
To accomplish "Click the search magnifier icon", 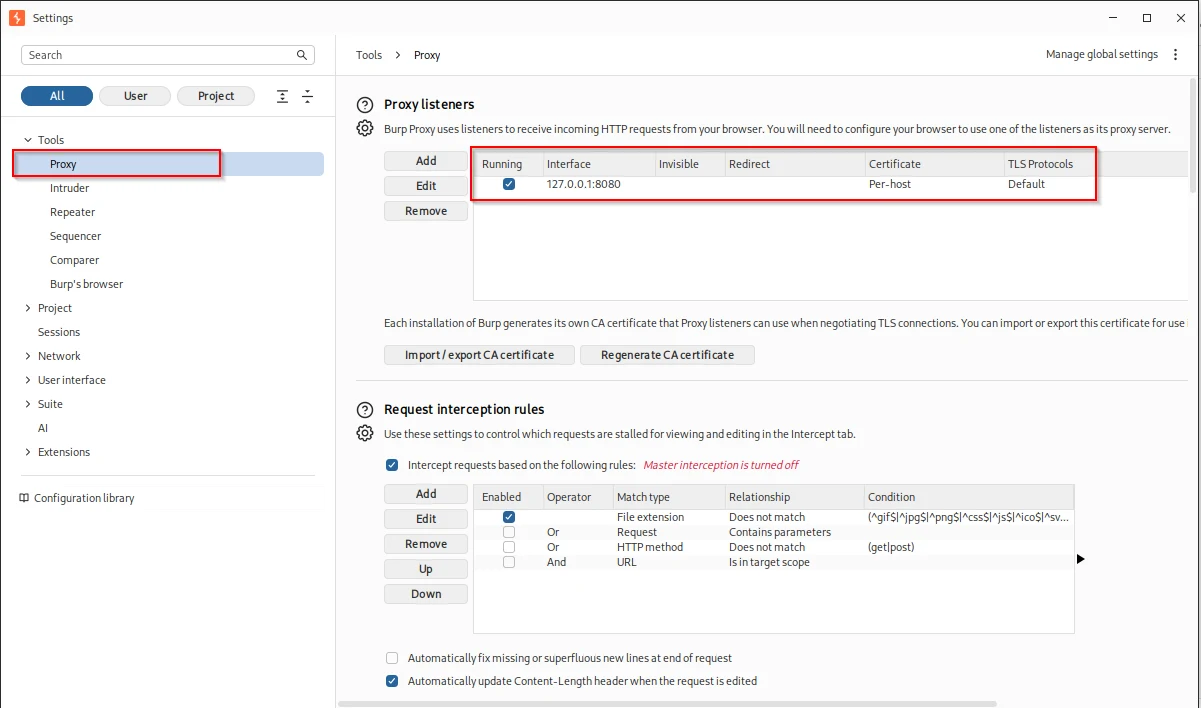I will click(302, 55).
